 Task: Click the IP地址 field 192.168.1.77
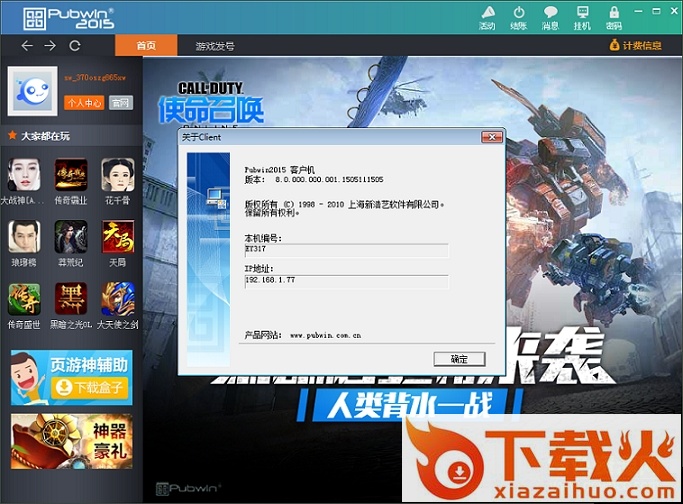pyautogui.click(x=346, y=281)
